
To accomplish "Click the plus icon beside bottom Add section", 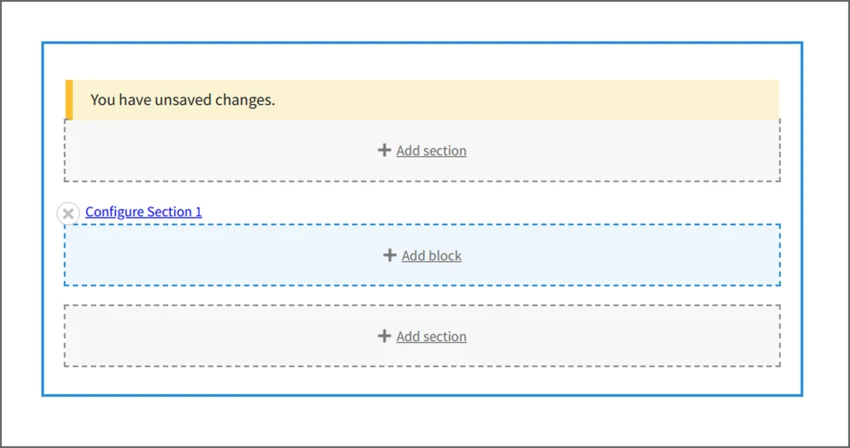I will click(384, 336).
